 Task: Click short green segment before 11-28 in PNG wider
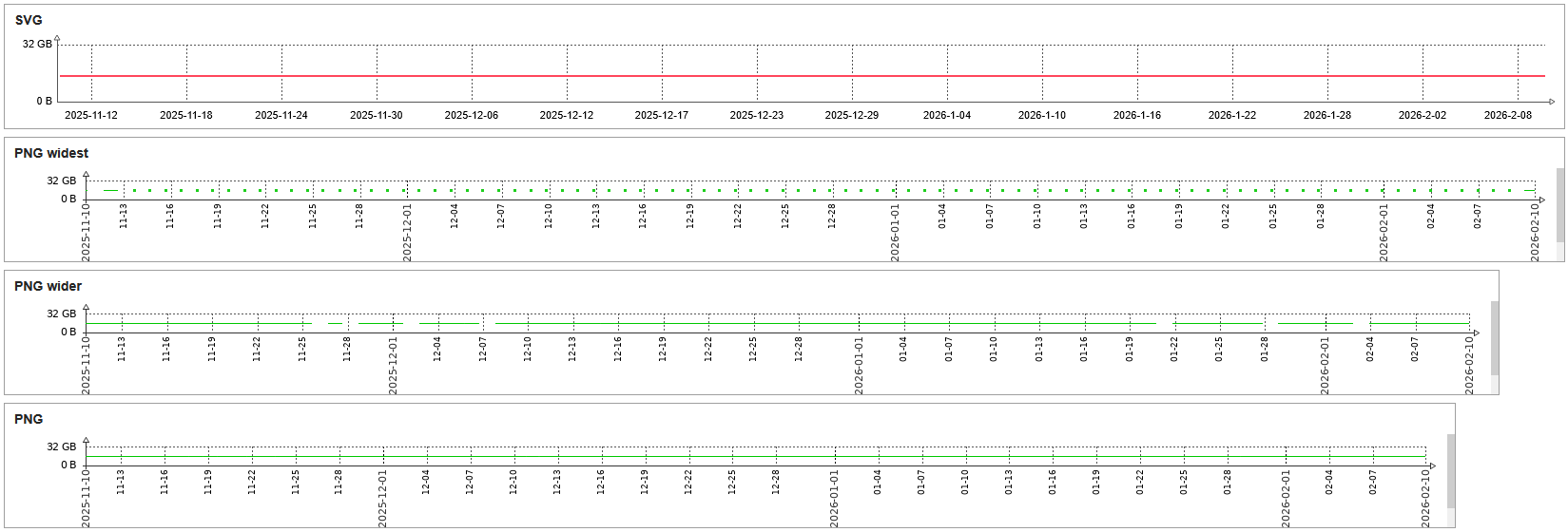point(335,324)
